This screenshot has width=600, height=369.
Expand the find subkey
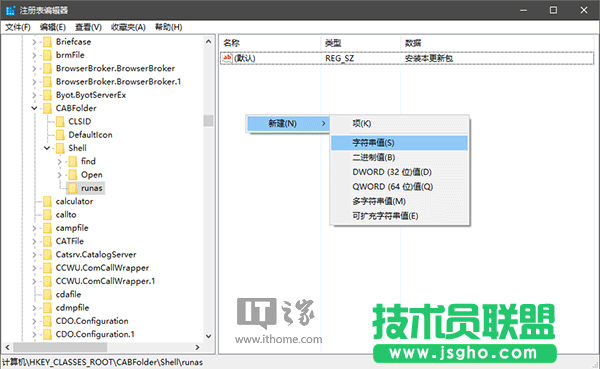pos(59,162)
